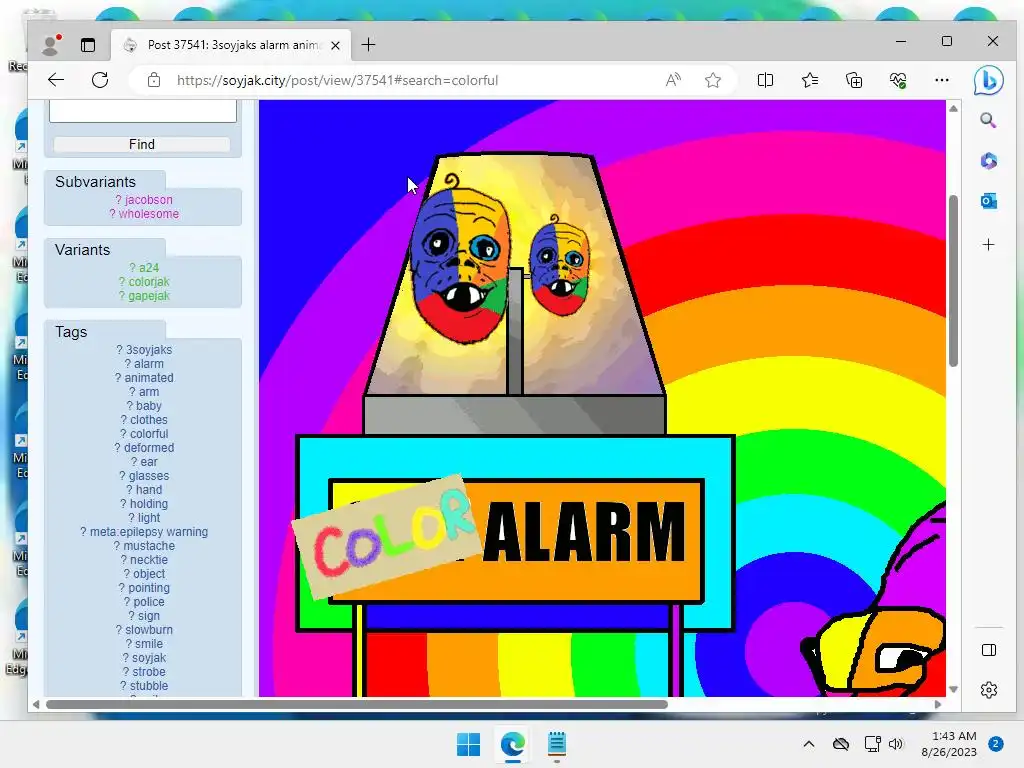Open Bing Chat sidebar button
Screen dimensions: 1024x768
988,80
